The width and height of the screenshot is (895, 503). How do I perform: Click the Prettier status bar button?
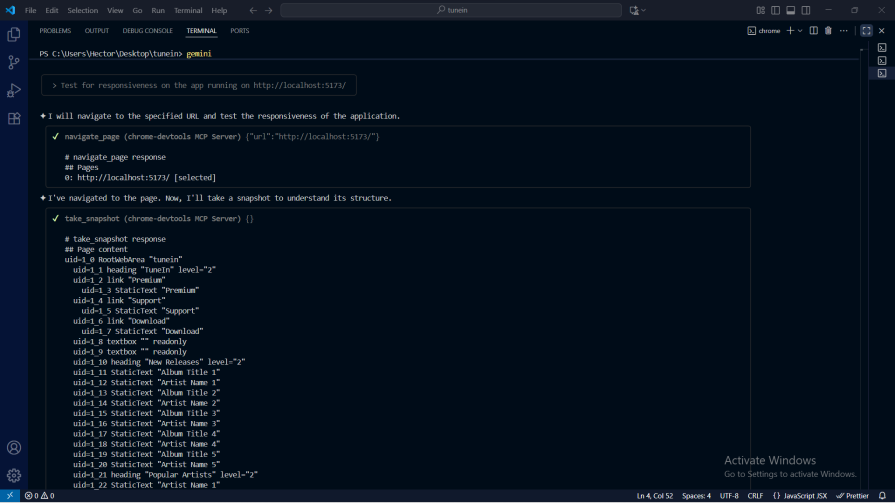[x=853, y=496]
